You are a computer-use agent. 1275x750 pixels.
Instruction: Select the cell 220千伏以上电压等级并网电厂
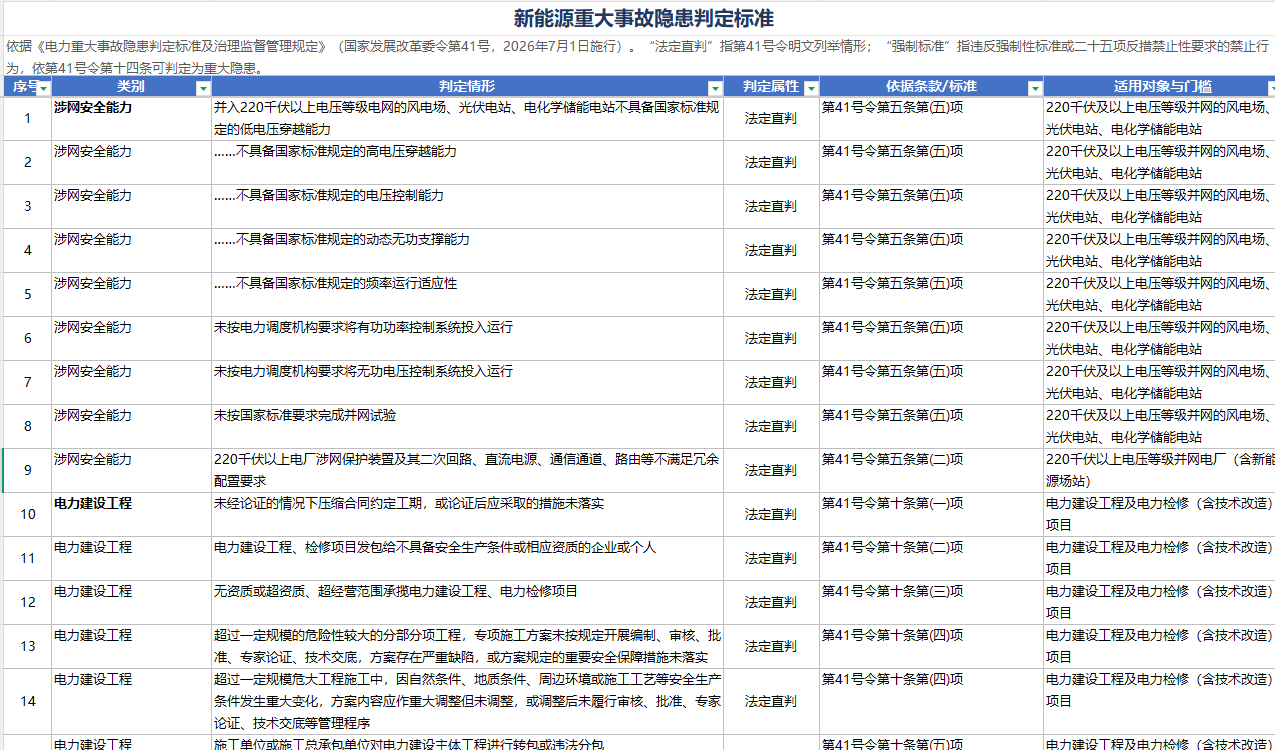pyautogui.click(x=1159, y=471)
